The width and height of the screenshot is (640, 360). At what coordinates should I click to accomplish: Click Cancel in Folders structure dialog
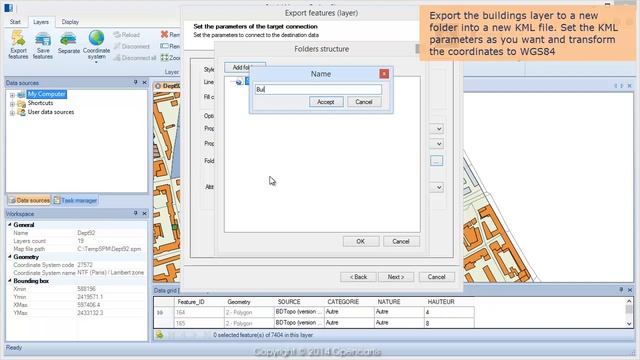click(x=401, y=241)
